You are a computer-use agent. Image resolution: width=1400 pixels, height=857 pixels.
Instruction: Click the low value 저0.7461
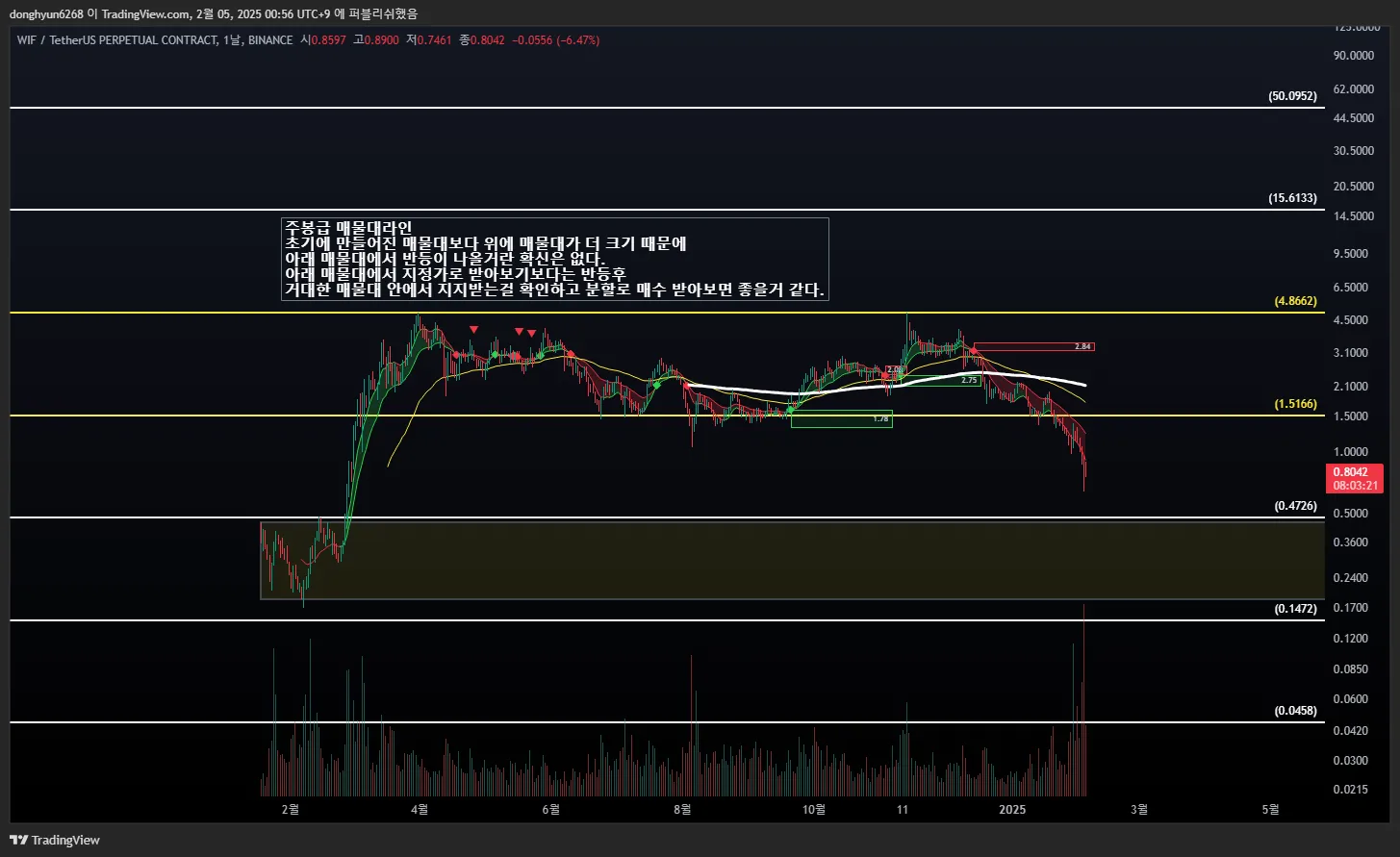click(x=428, y=40)
